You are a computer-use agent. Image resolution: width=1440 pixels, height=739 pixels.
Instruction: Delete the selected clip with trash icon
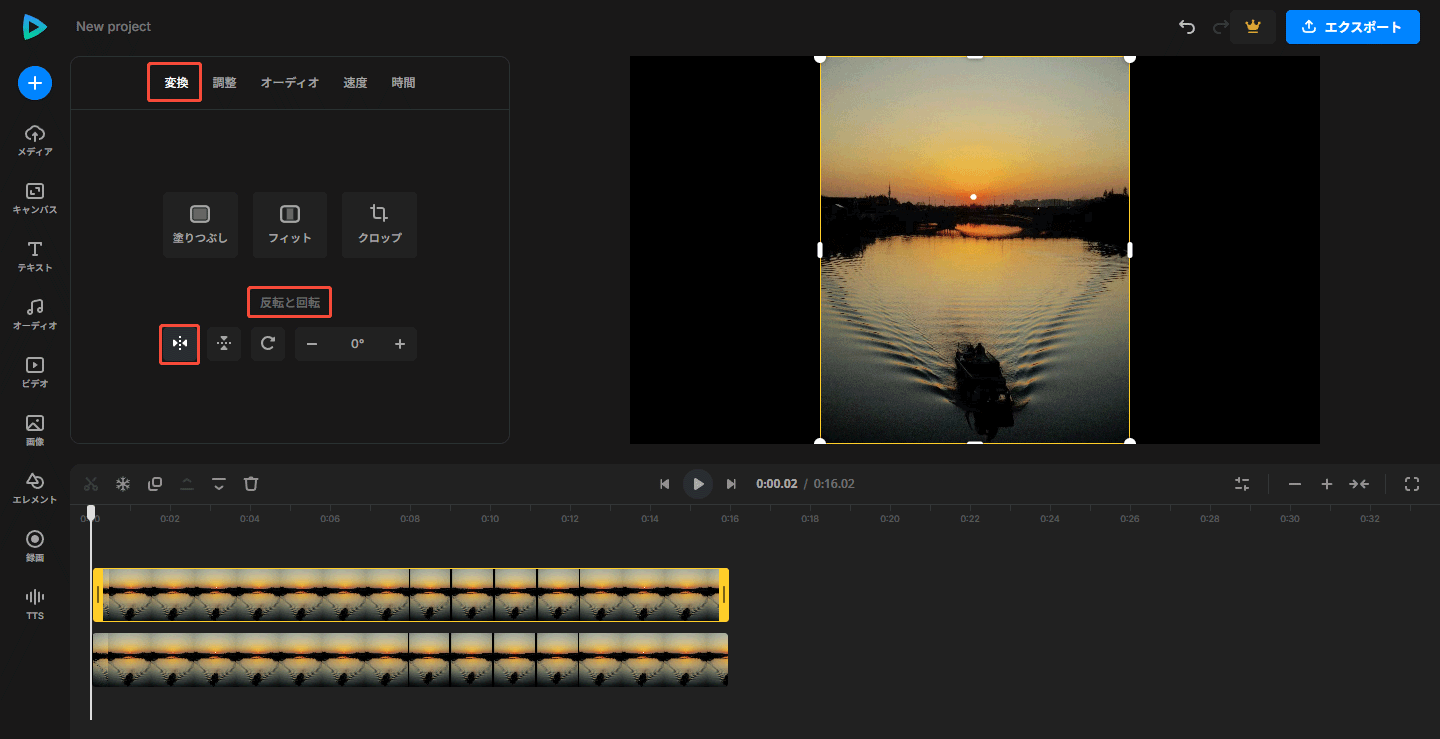coord(251,484)
